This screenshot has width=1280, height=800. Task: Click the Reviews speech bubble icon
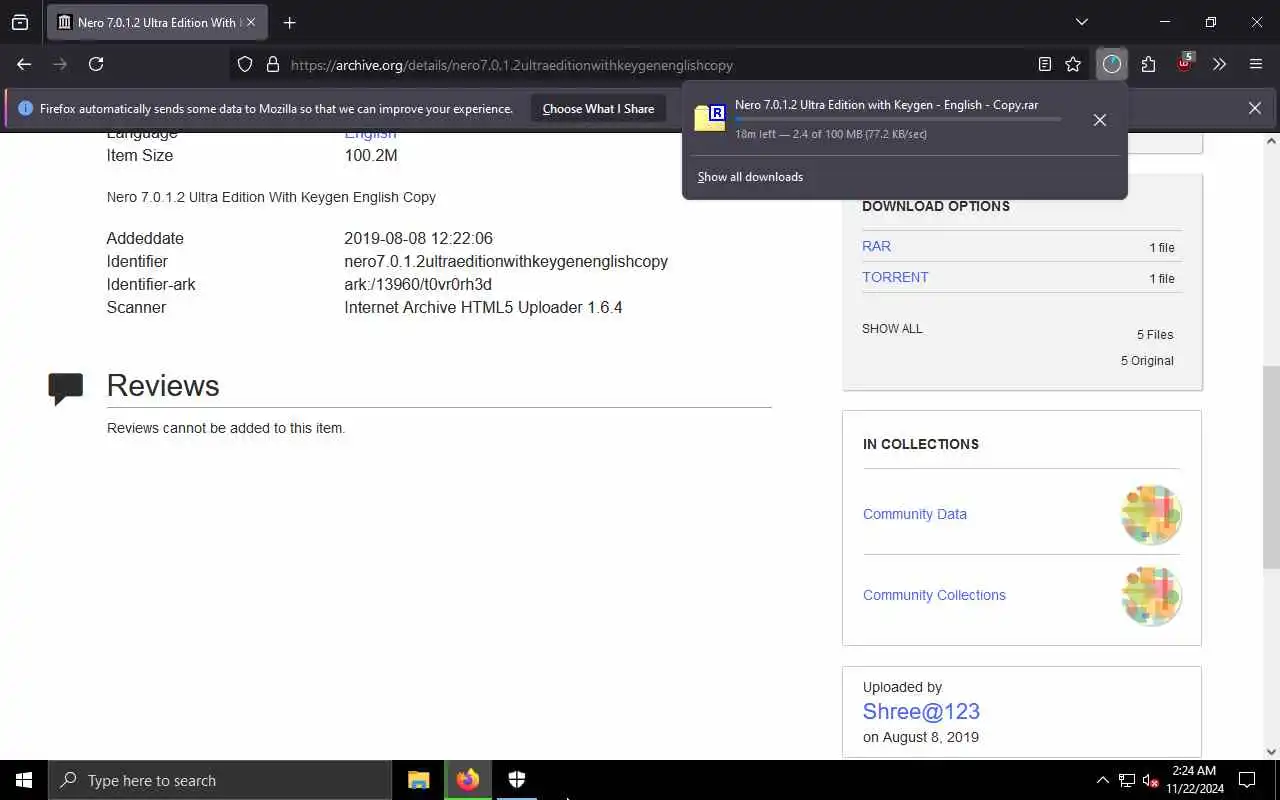coord(66,388)
